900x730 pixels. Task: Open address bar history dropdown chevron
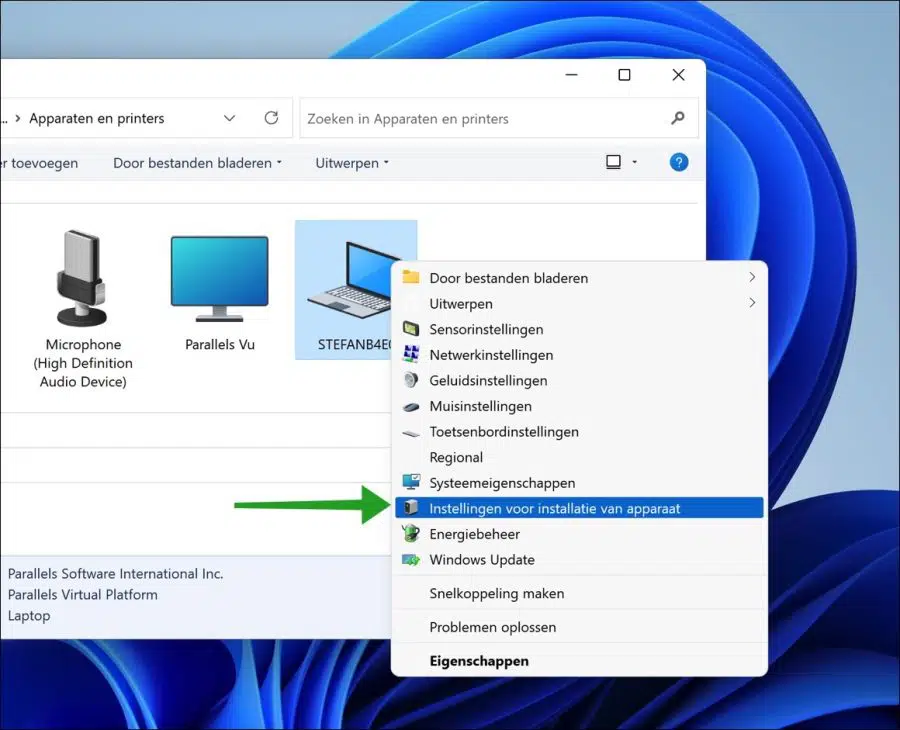(230, 118)
